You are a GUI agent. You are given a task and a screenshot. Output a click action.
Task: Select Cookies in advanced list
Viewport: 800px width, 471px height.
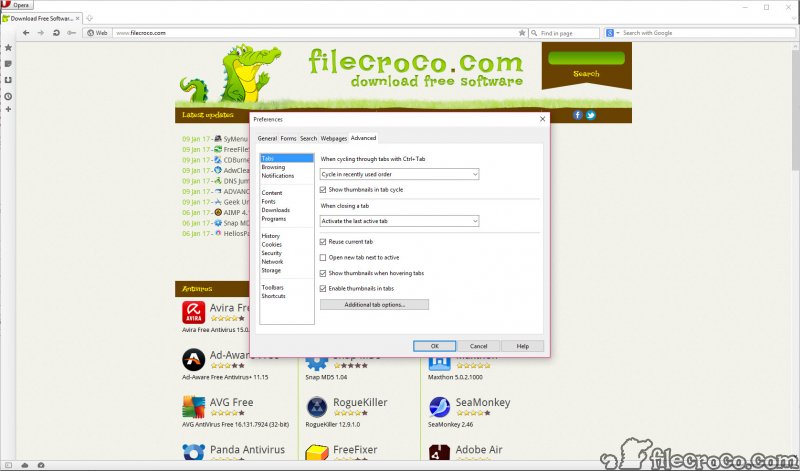point(271,245)
